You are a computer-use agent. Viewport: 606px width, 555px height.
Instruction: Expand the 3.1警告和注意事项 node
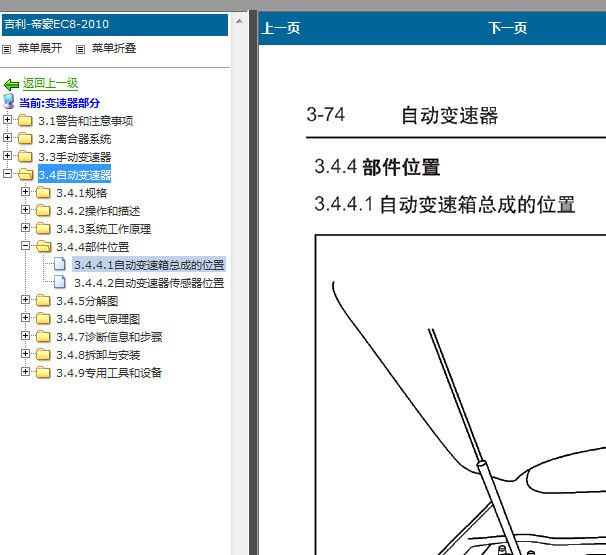pos(7,120)
